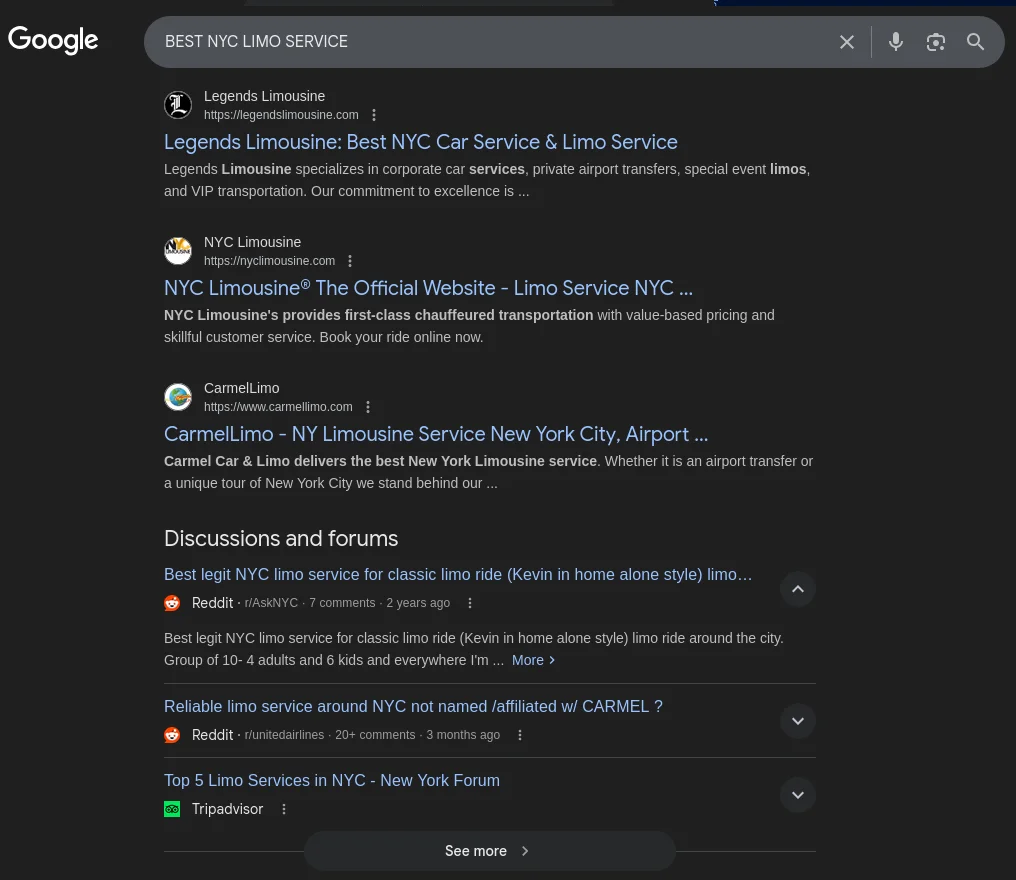Open options menu for NYC Limousine result
The width and height of the screenshot is (1016, 880).
click(x=350, y=261)
